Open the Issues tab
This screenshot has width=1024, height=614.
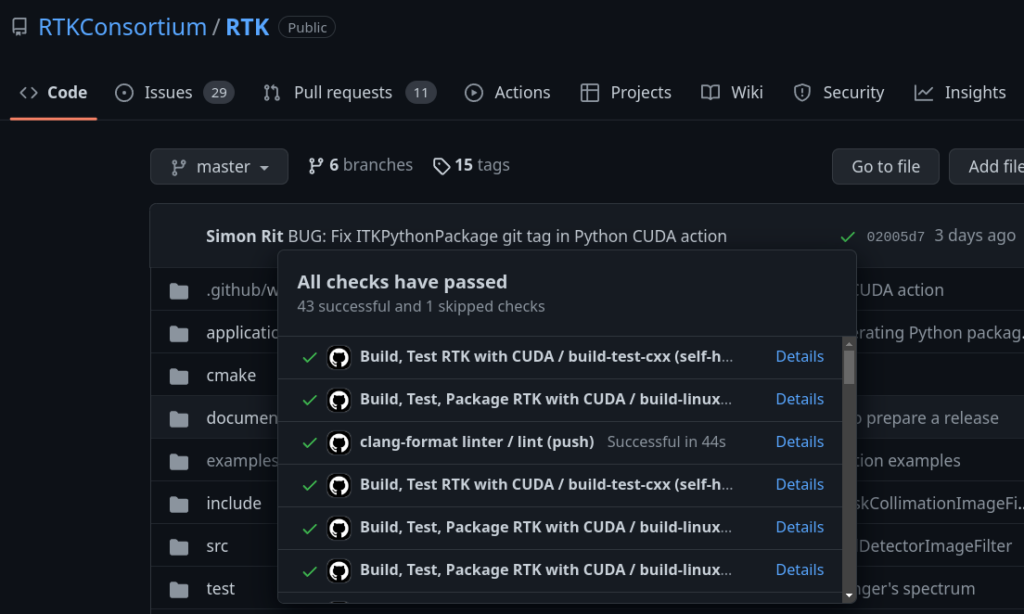coord(167,92)
